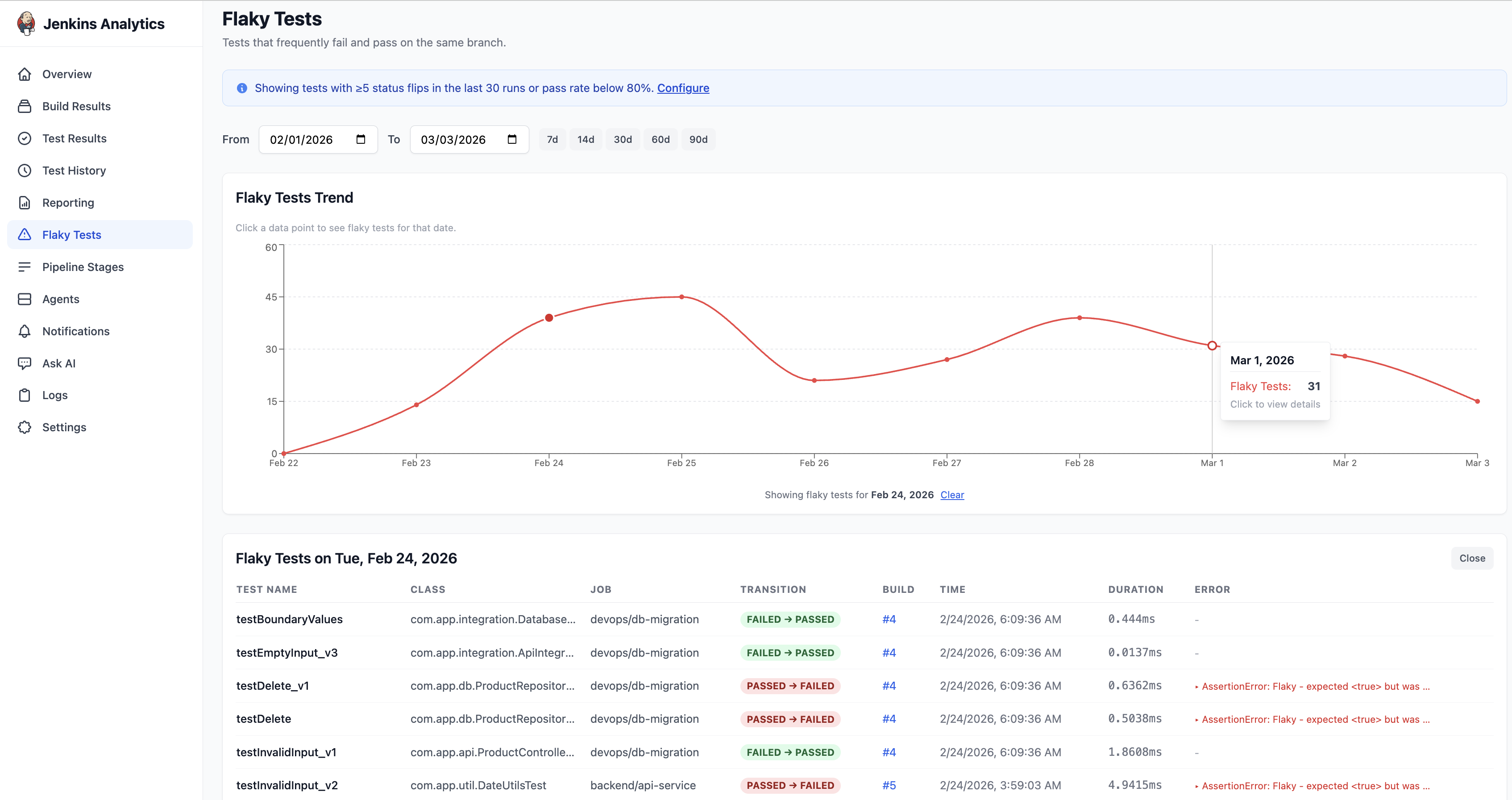Open Agents via the server icon
The image size is (1512, 800).
tap(25, 299)
